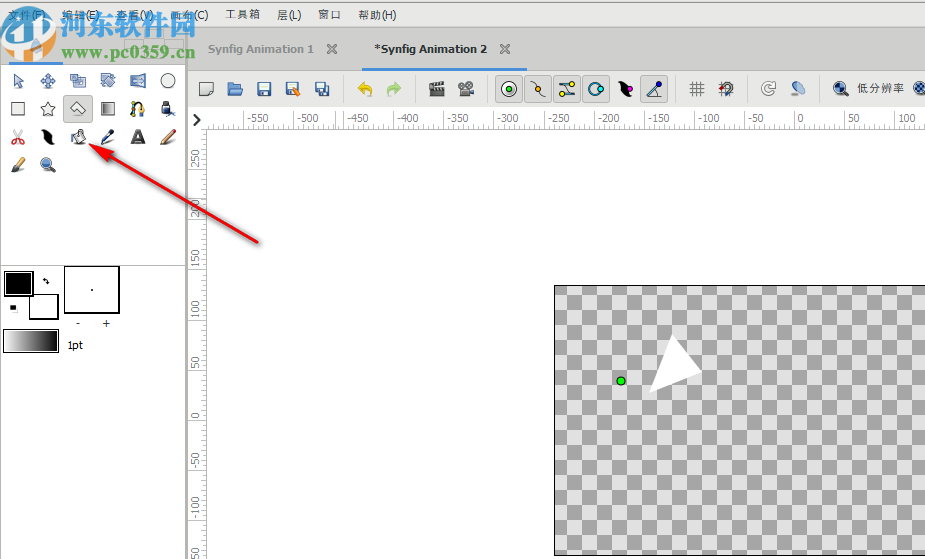The image size is (925, 559).
Task: Select the Mirror tool
Action: point(137,81)
